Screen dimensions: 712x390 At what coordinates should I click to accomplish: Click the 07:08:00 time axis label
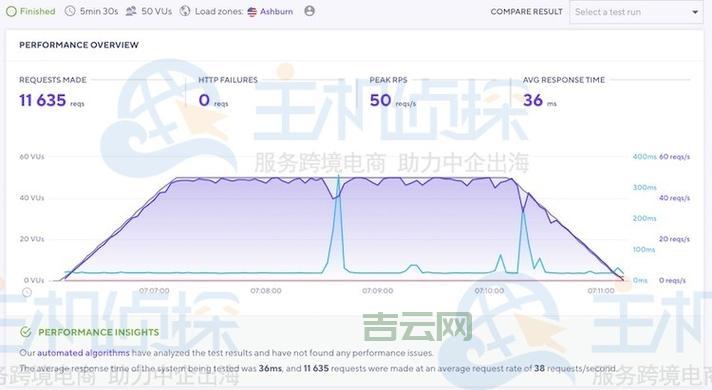pos(266,291)
